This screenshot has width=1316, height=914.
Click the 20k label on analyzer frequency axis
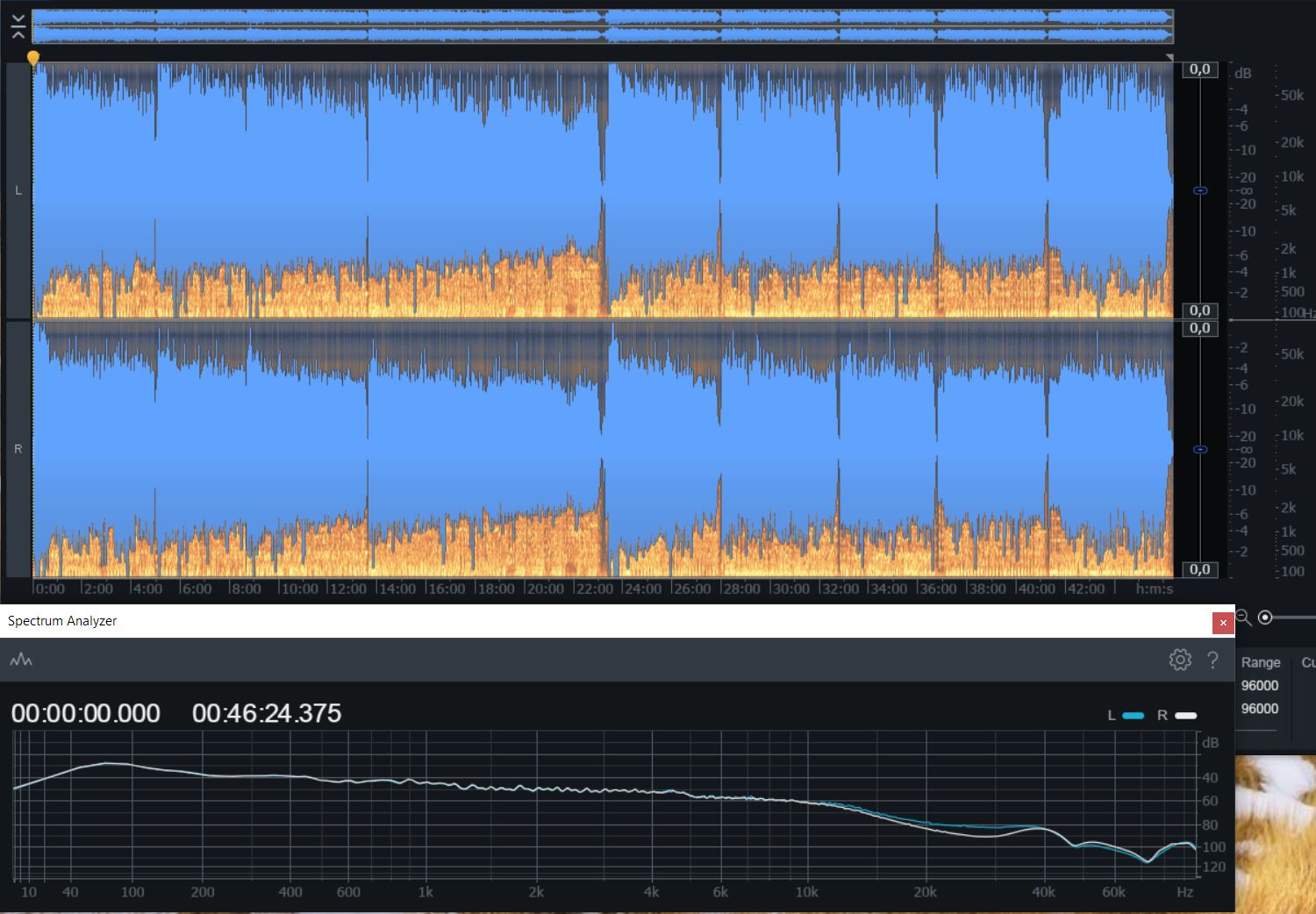(925, 892)
